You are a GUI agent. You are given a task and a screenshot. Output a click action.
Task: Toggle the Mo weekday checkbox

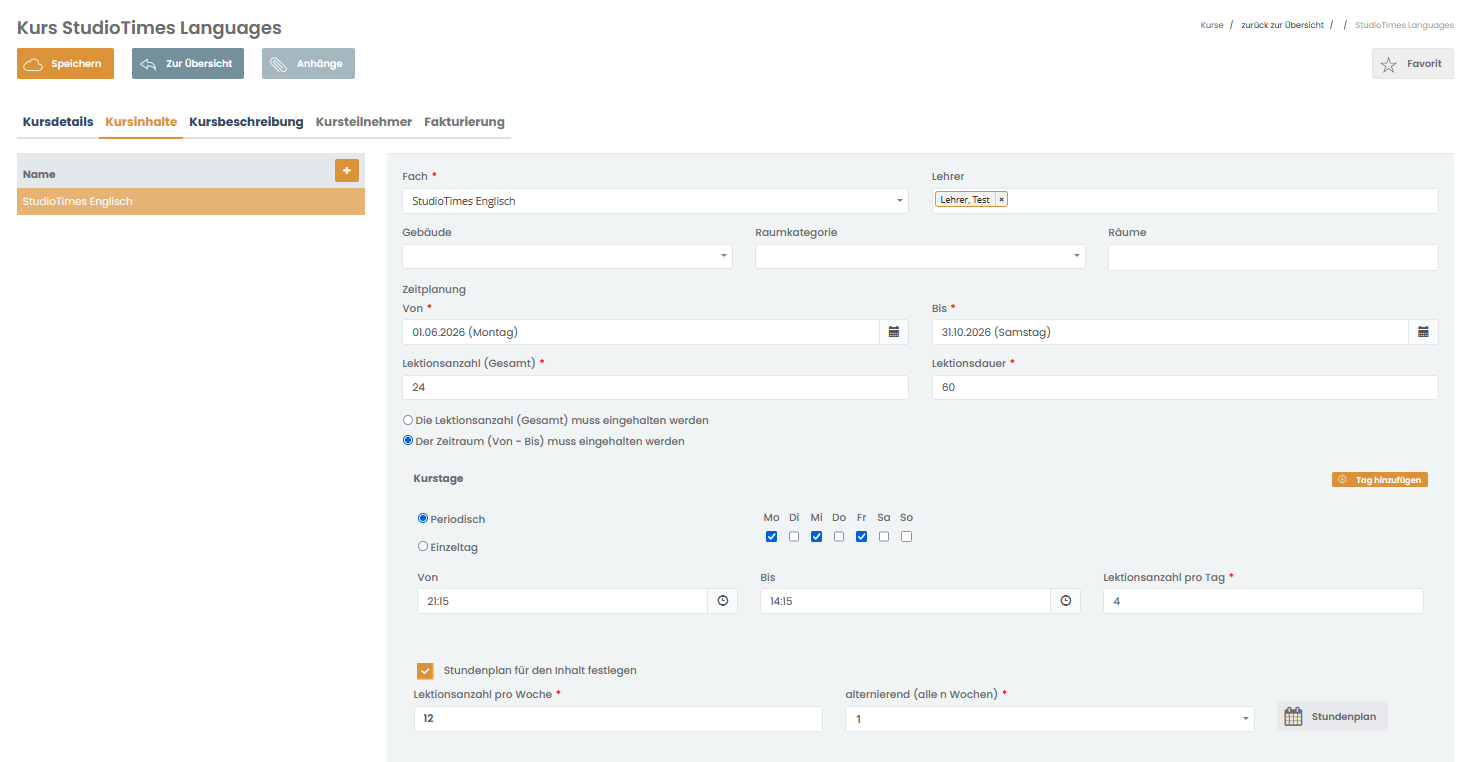coord(771,537)
